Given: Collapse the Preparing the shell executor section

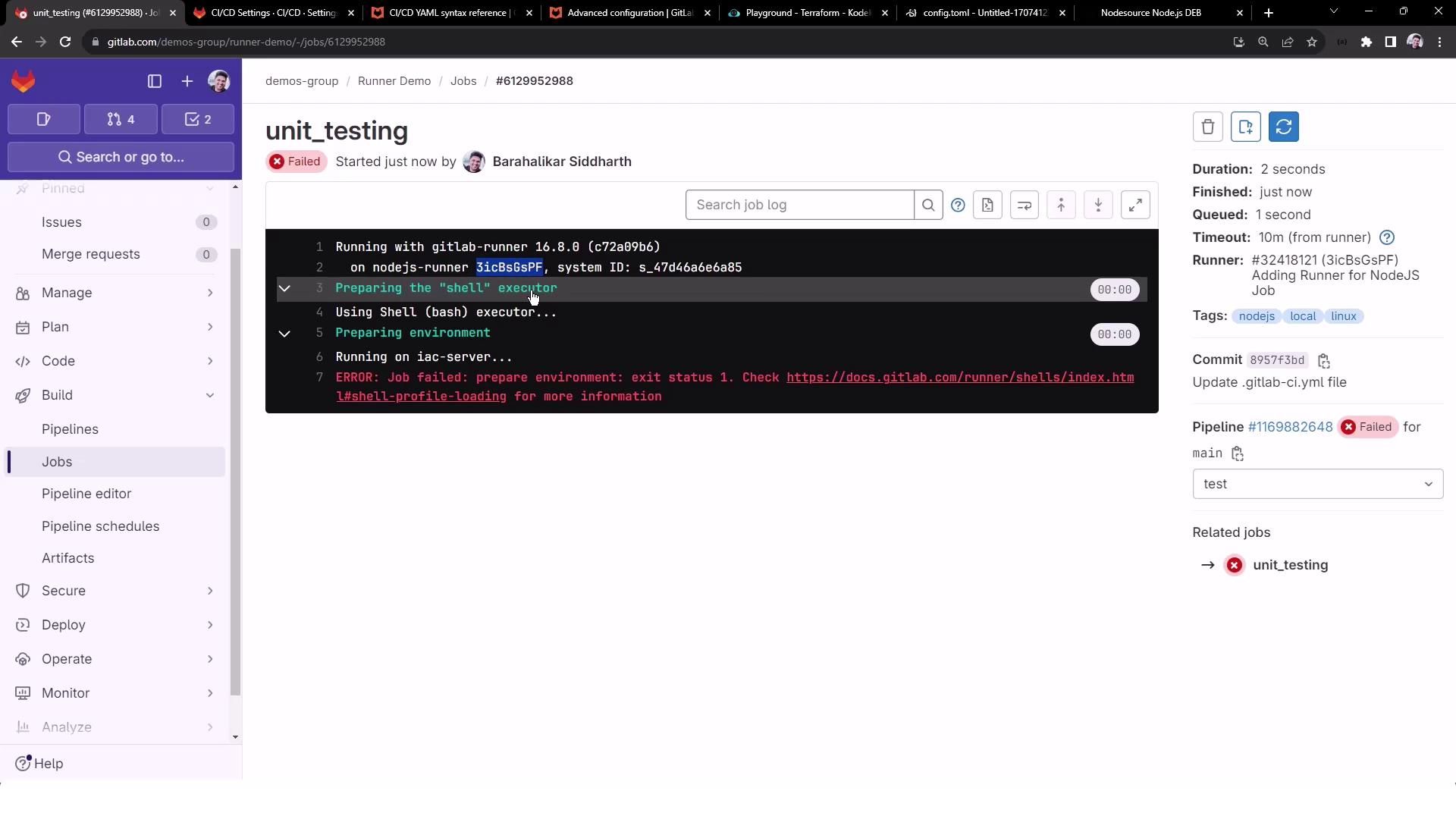Looking at the screenshot, I should pos(284,289).
